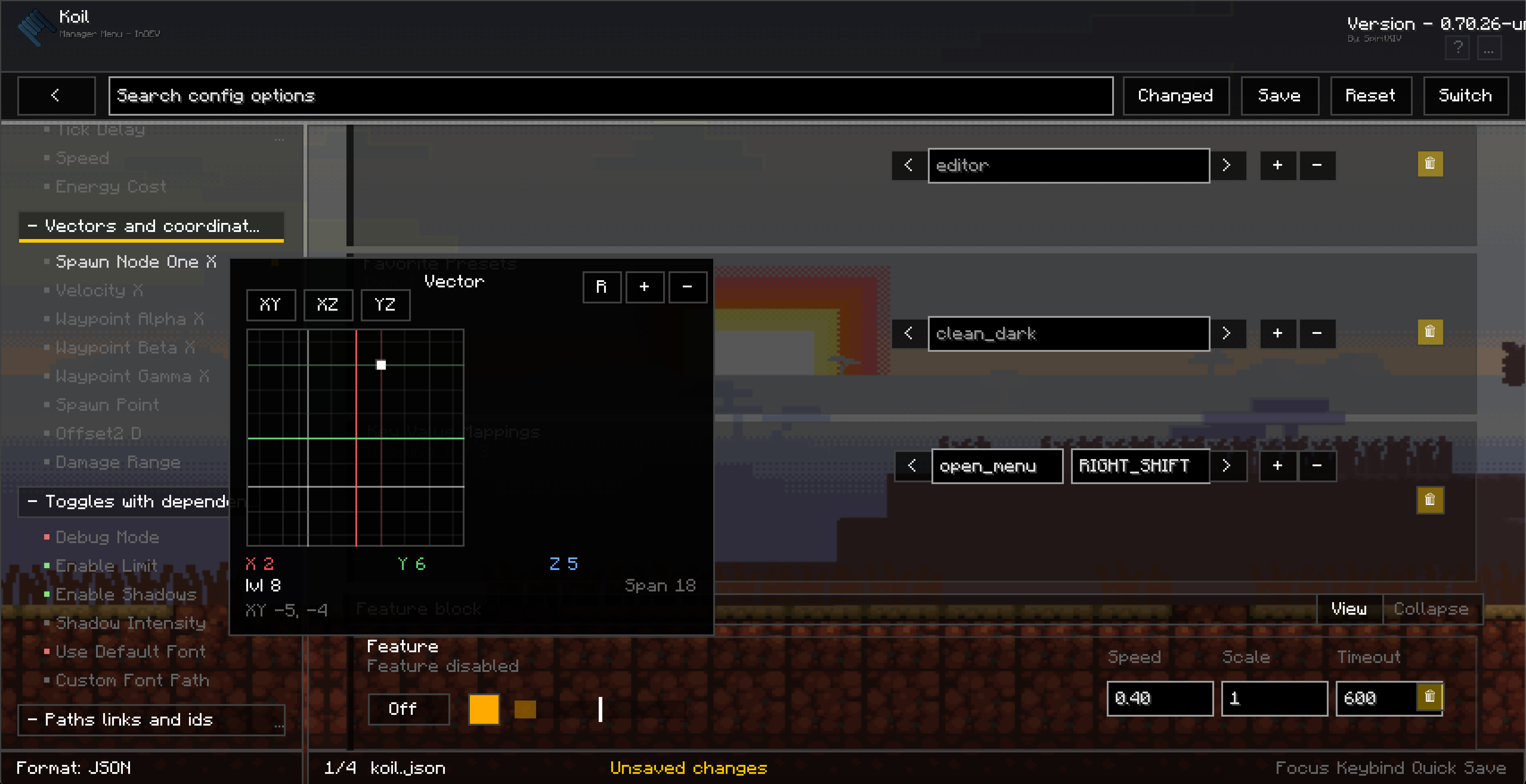Click the trash icon in the Timeout field
This screenshot has width=1526, height=784.
(x=1430, y=696)
